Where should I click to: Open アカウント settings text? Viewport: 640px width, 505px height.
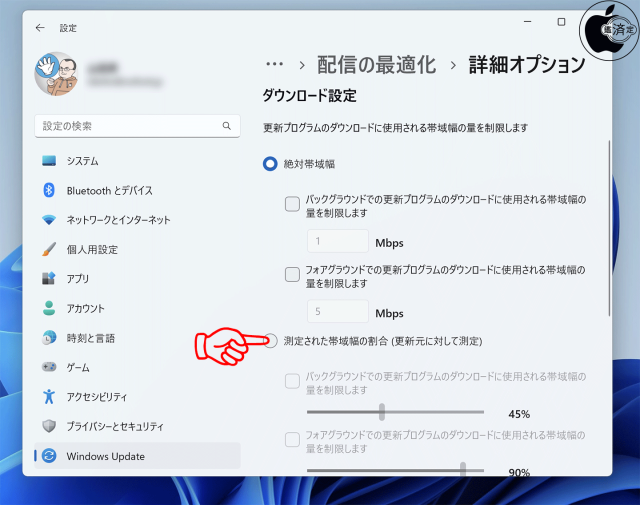[x=85, y=308]
